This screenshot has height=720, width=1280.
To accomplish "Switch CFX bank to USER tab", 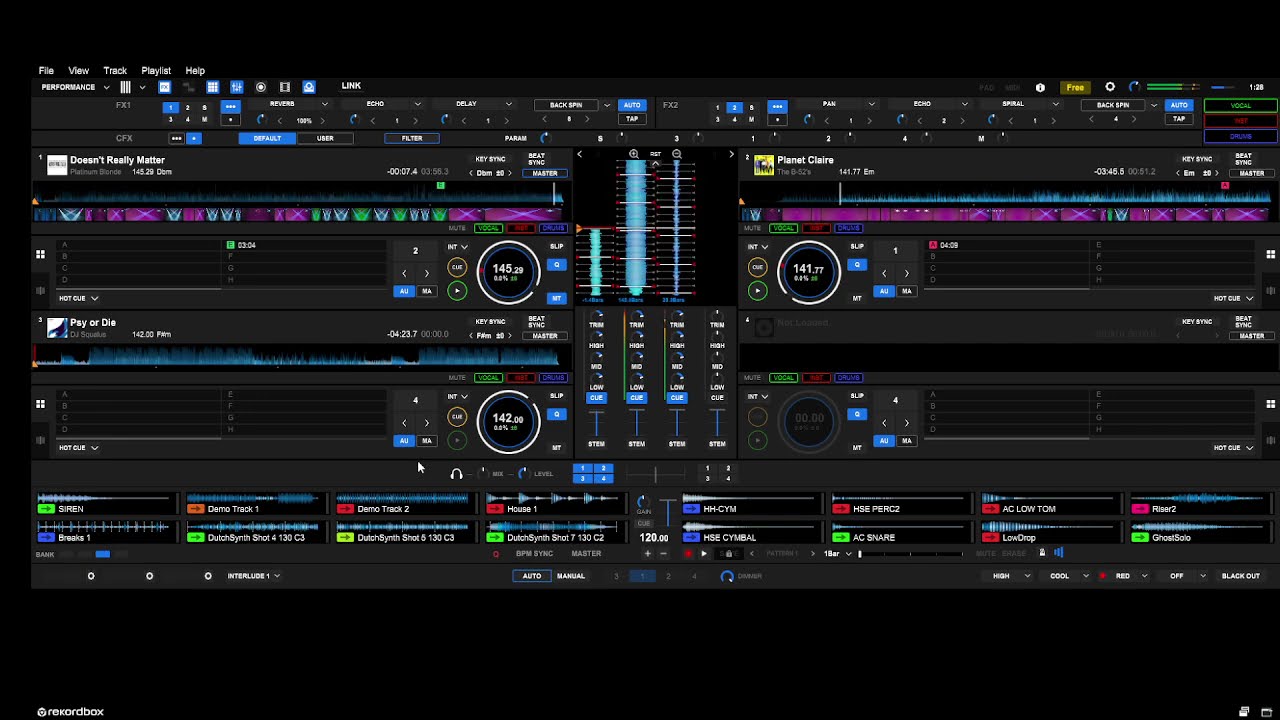I will pyautogui.click(x=325, y=138).
